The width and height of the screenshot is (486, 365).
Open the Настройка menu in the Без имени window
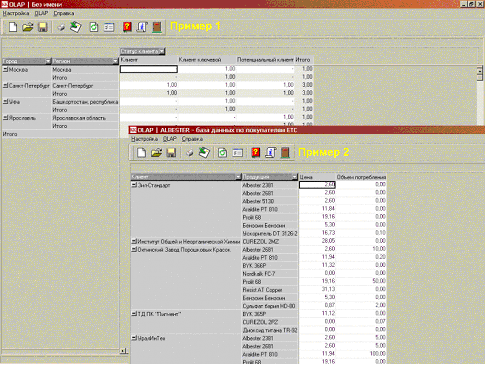[x=16, y=13]
